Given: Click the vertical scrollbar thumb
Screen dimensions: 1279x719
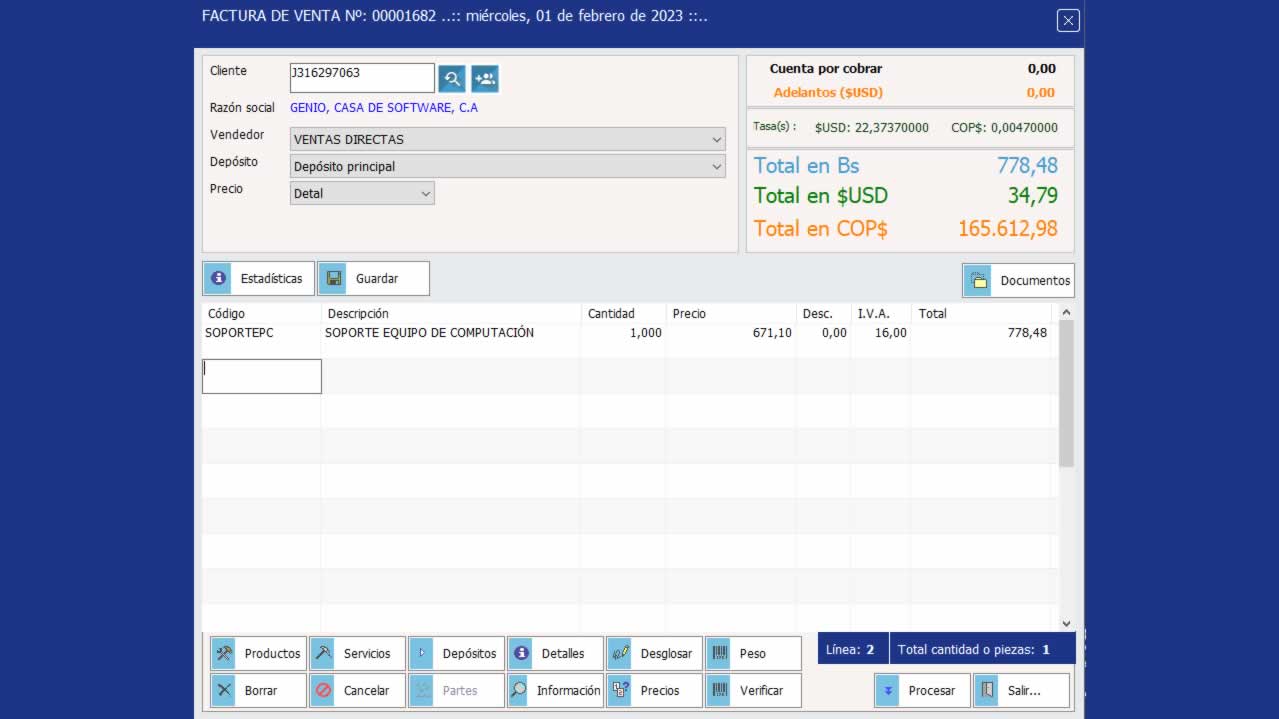Looking at the screenshot, I should (1066, 395).
